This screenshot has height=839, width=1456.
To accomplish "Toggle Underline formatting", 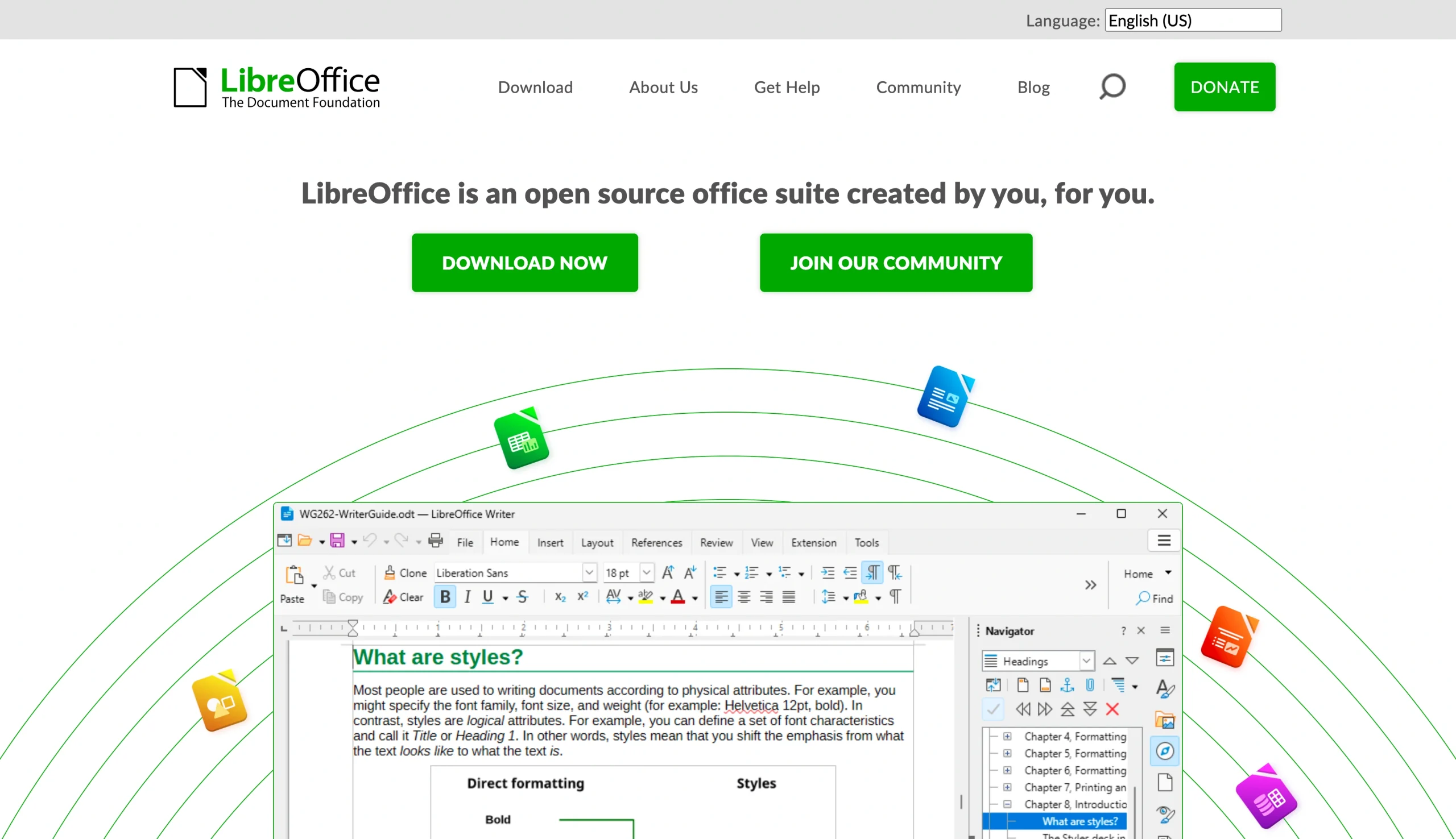I will coord(487,597).
